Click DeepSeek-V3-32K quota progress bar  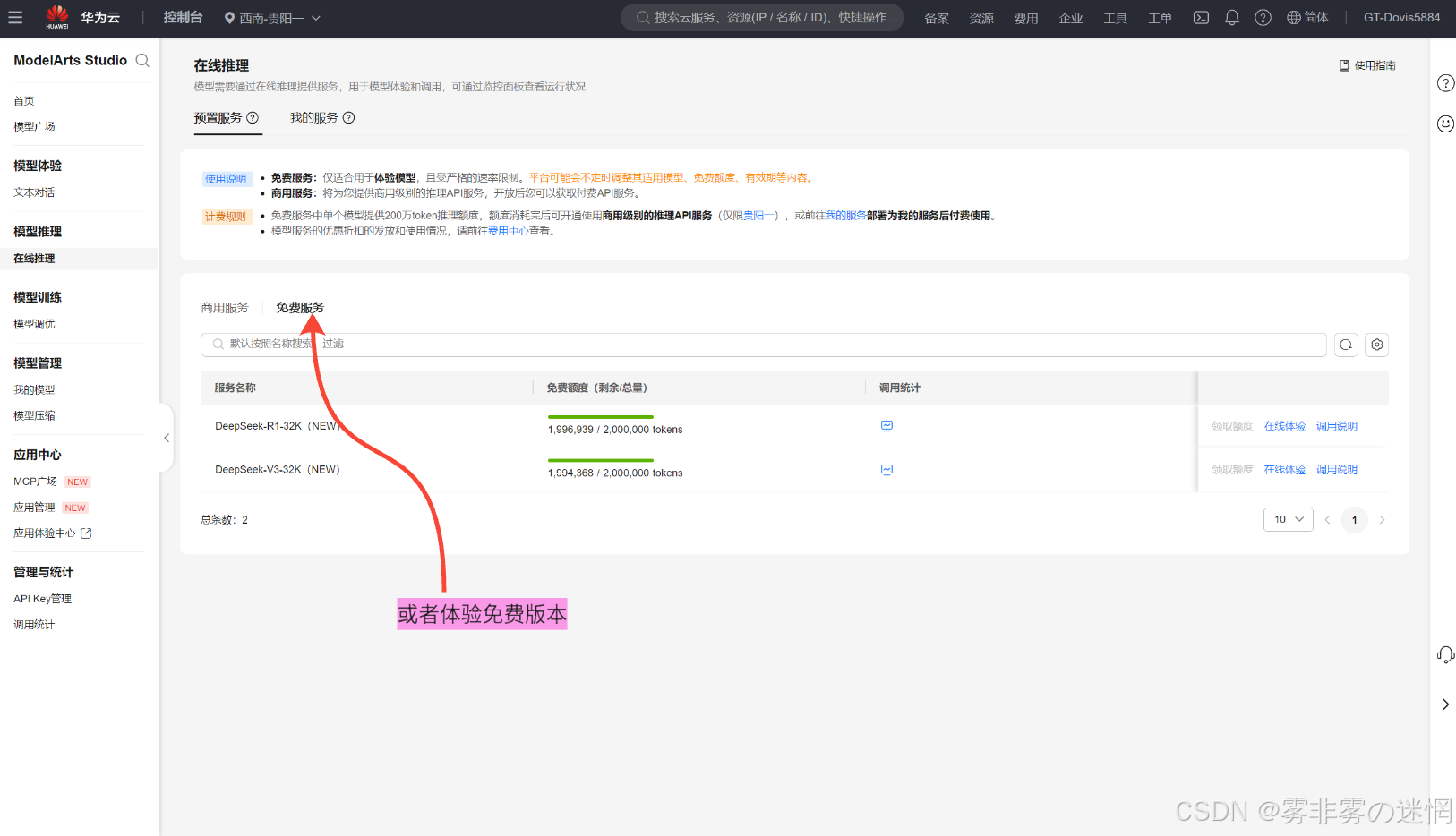[601, 461]
